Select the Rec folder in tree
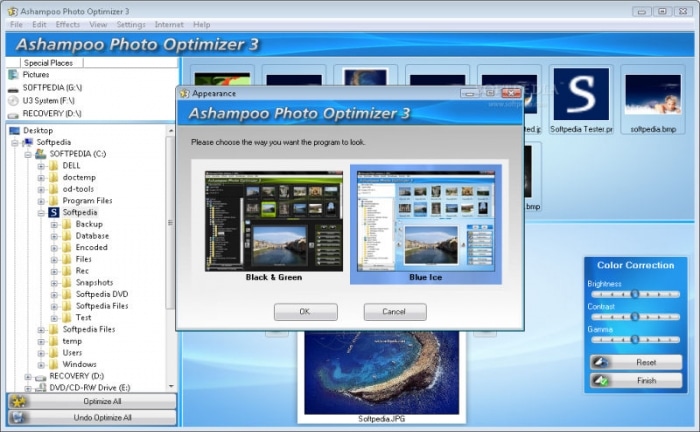 coord(82,271)
